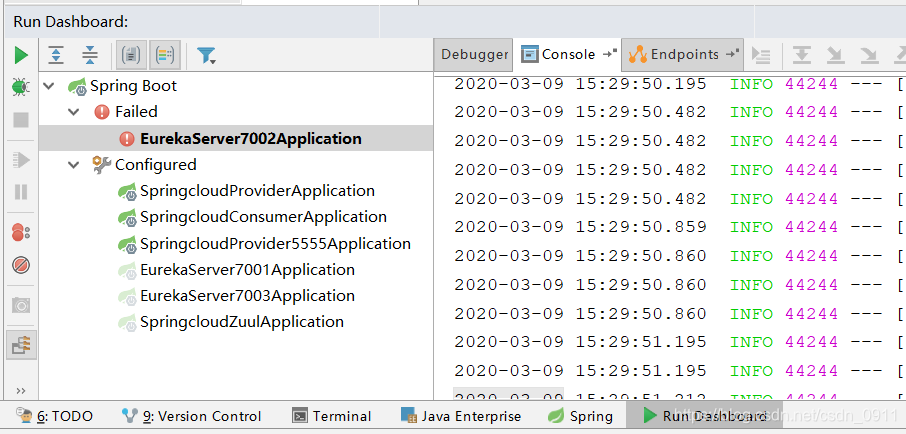Collapse the Configured group node
Screen dimensions: 906x434
tap(73, 165)
